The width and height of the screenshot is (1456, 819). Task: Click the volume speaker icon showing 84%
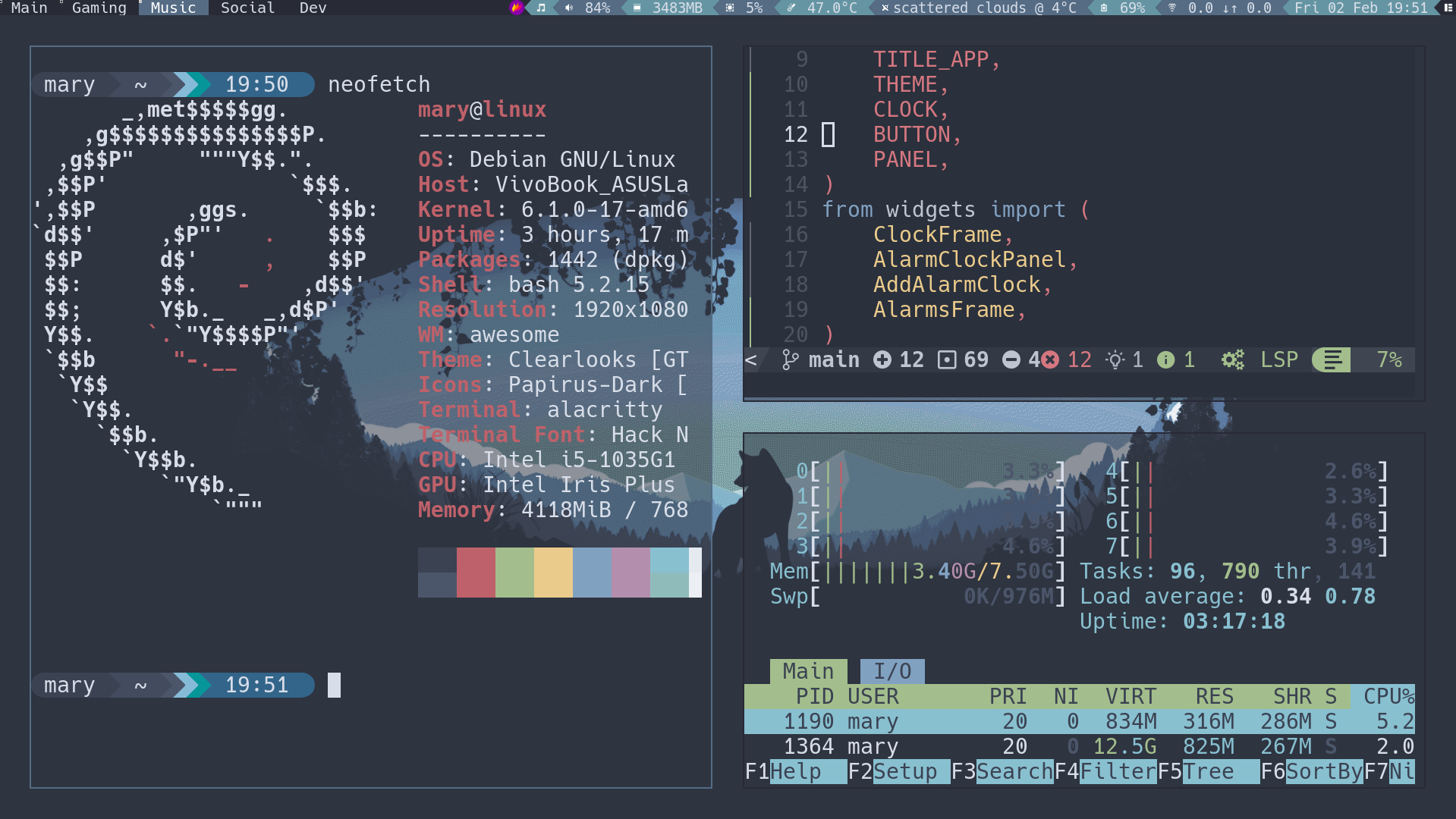click(x=569, y=8)
